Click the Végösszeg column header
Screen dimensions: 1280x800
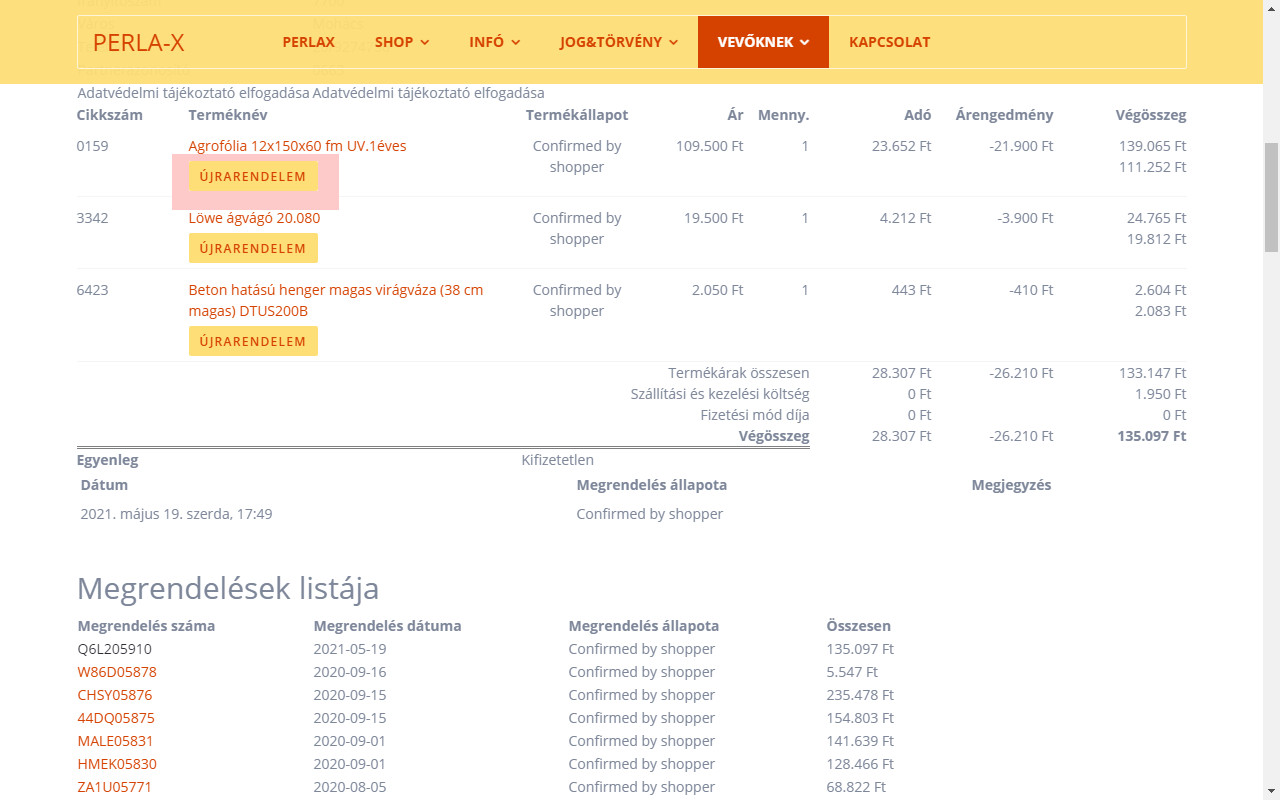1151,115
